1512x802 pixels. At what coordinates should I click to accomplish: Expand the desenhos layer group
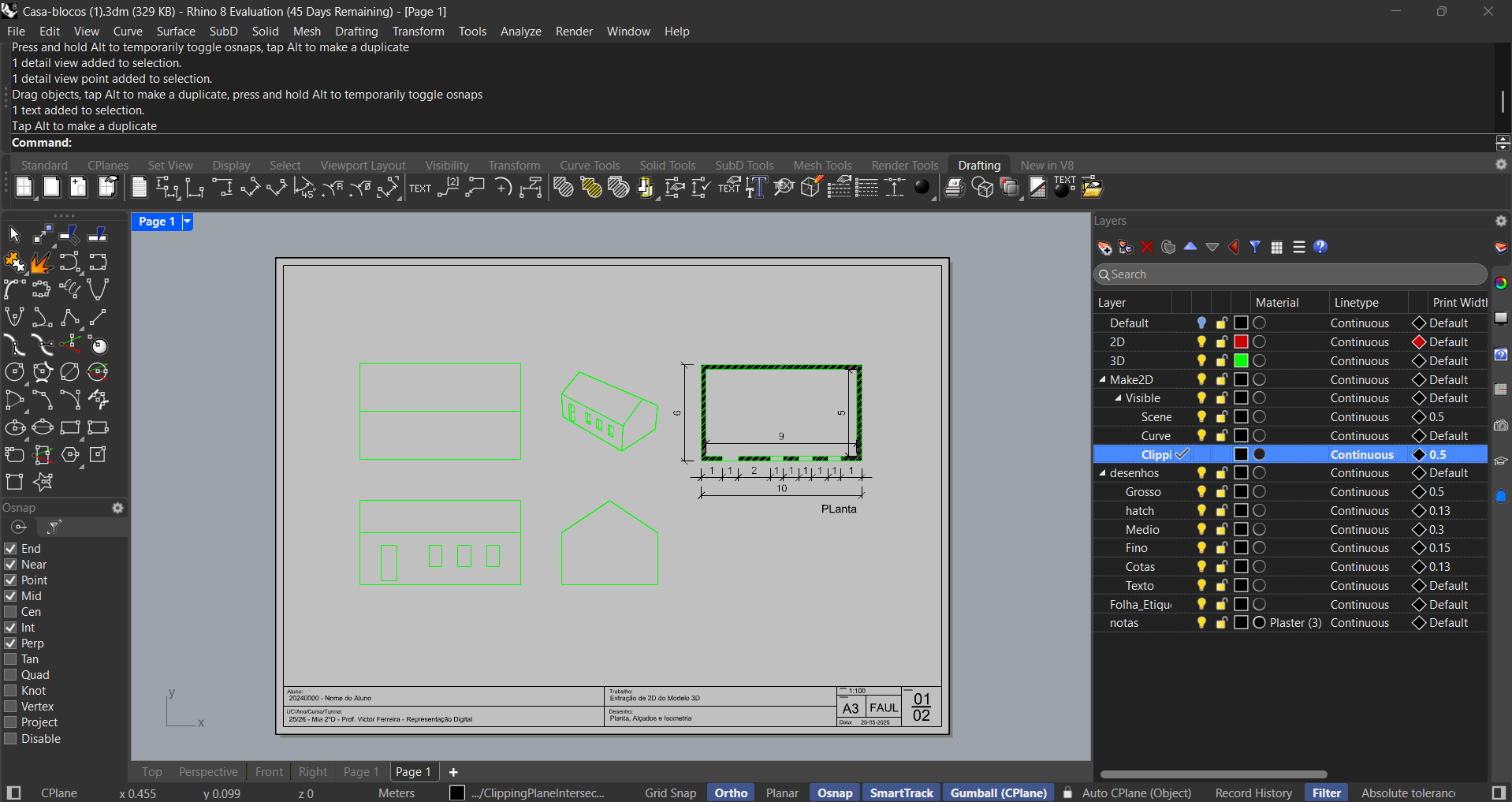[x=1102, y=472]
